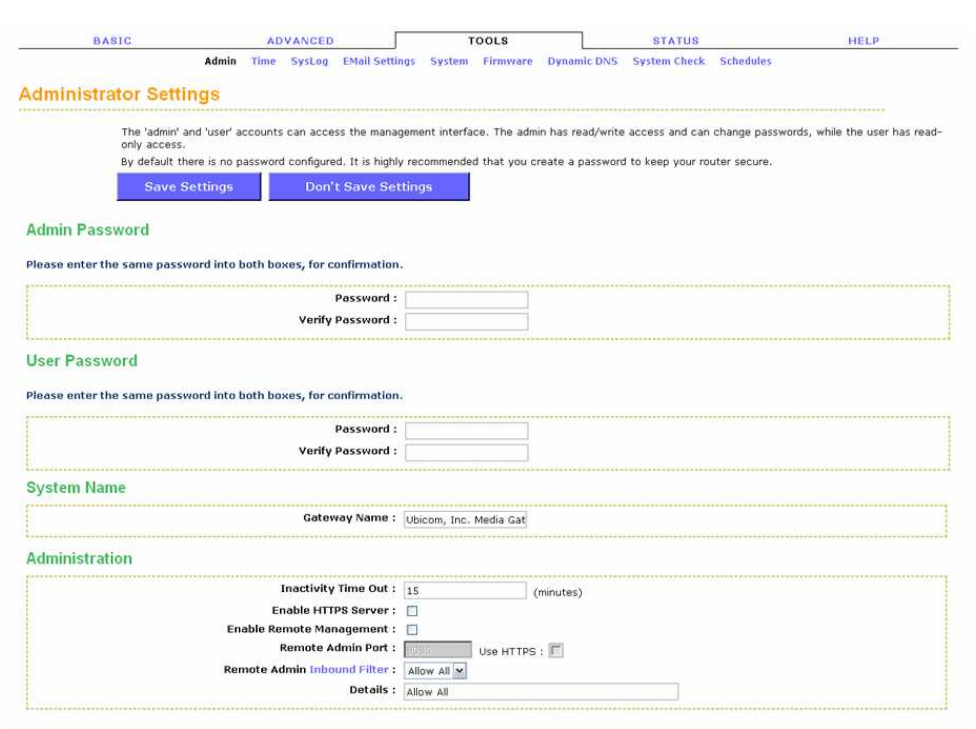Viewport: 976px width, 729px height.
Task: Open the HELP tab
Action: point(863,41)
